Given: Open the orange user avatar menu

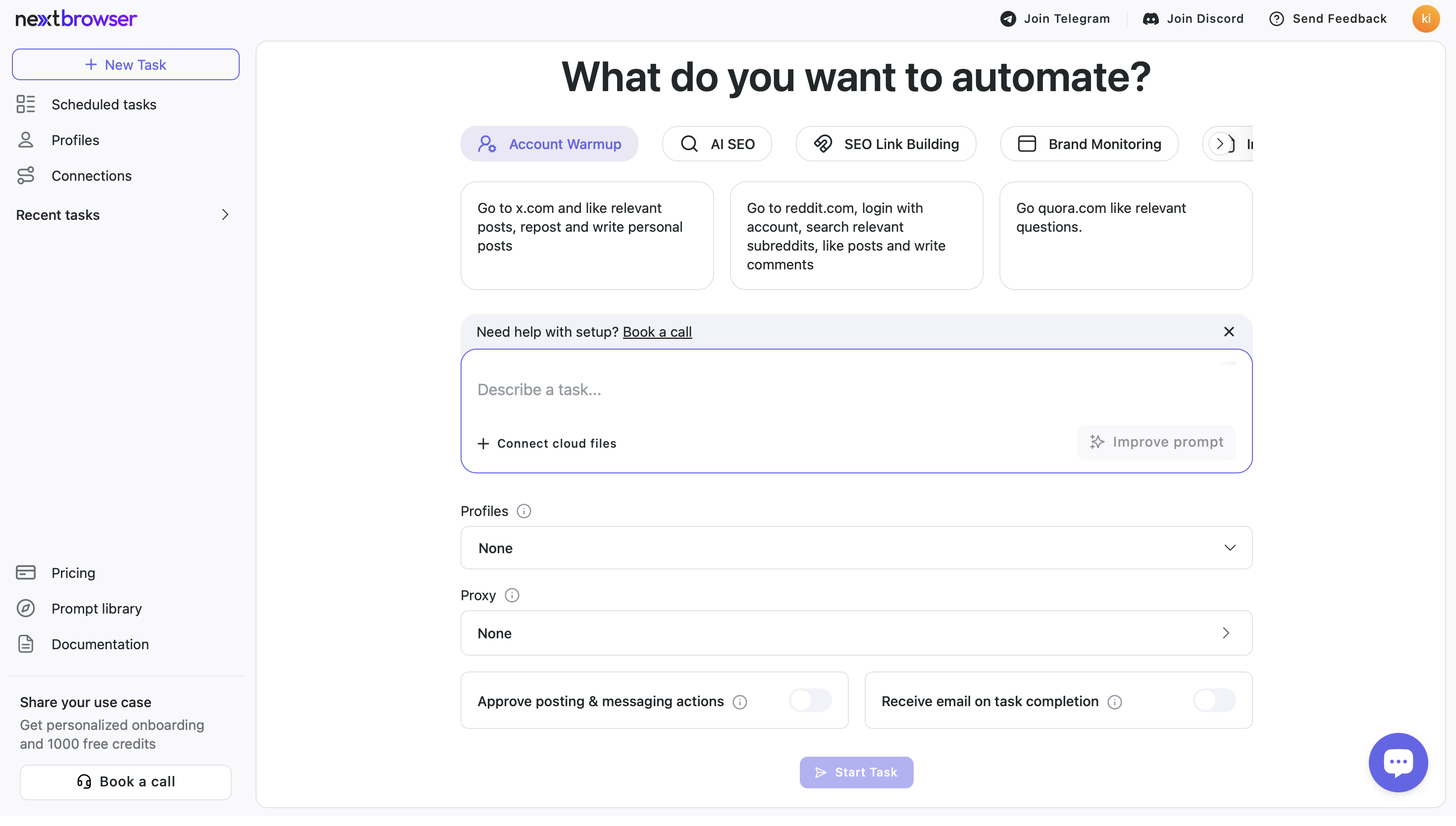Looking at the screenshot, I should (x=1426, y=19).
